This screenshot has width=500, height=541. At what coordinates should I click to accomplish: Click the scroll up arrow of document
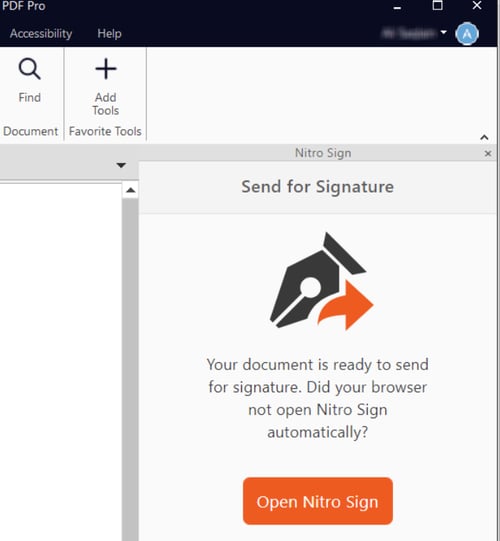click(x=130, y=190)
